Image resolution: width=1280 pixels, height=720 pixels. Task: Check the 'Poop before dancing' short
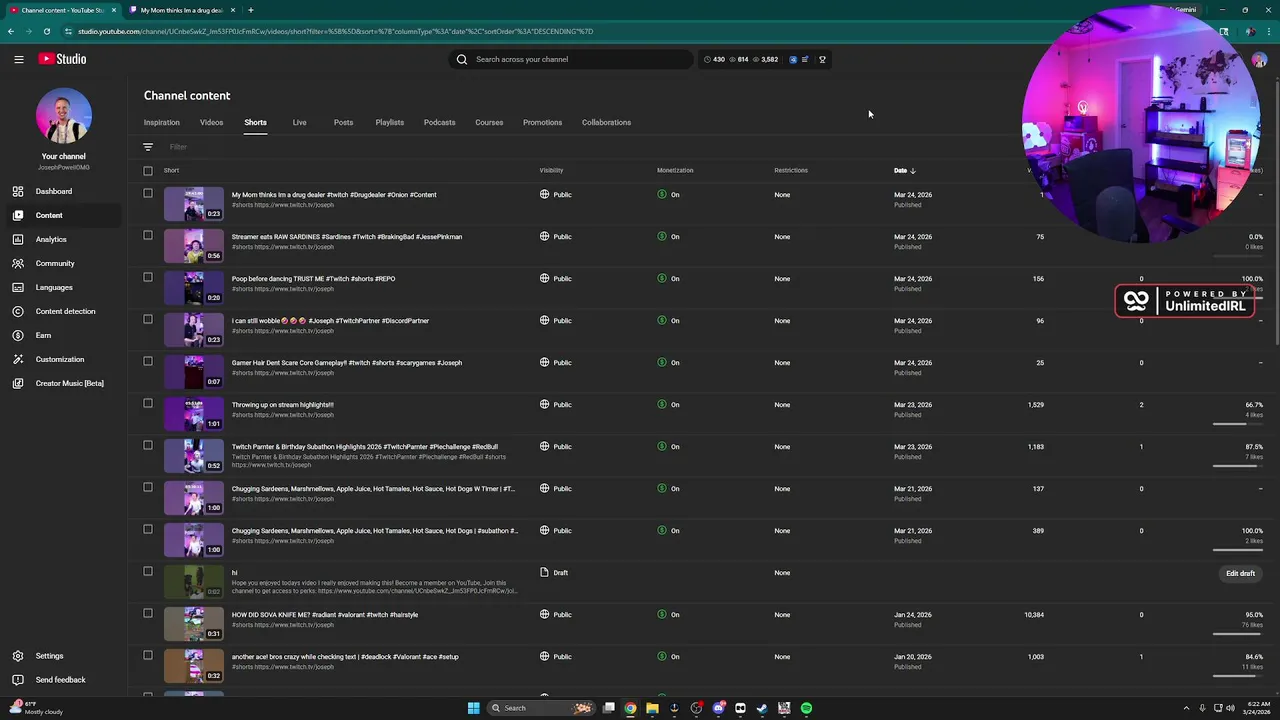(x=148, y=277)
